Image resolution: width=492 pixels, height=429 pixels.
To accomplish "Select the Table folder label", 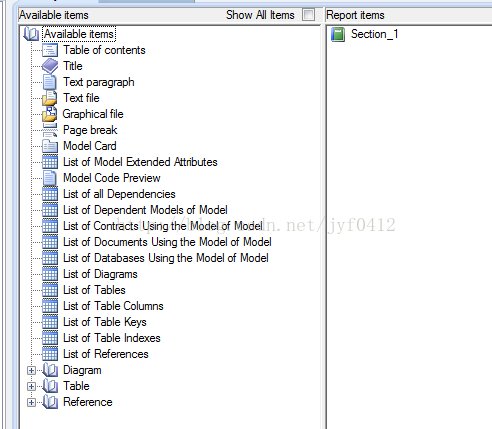I will pyautogui.click(x=76, y=386).
